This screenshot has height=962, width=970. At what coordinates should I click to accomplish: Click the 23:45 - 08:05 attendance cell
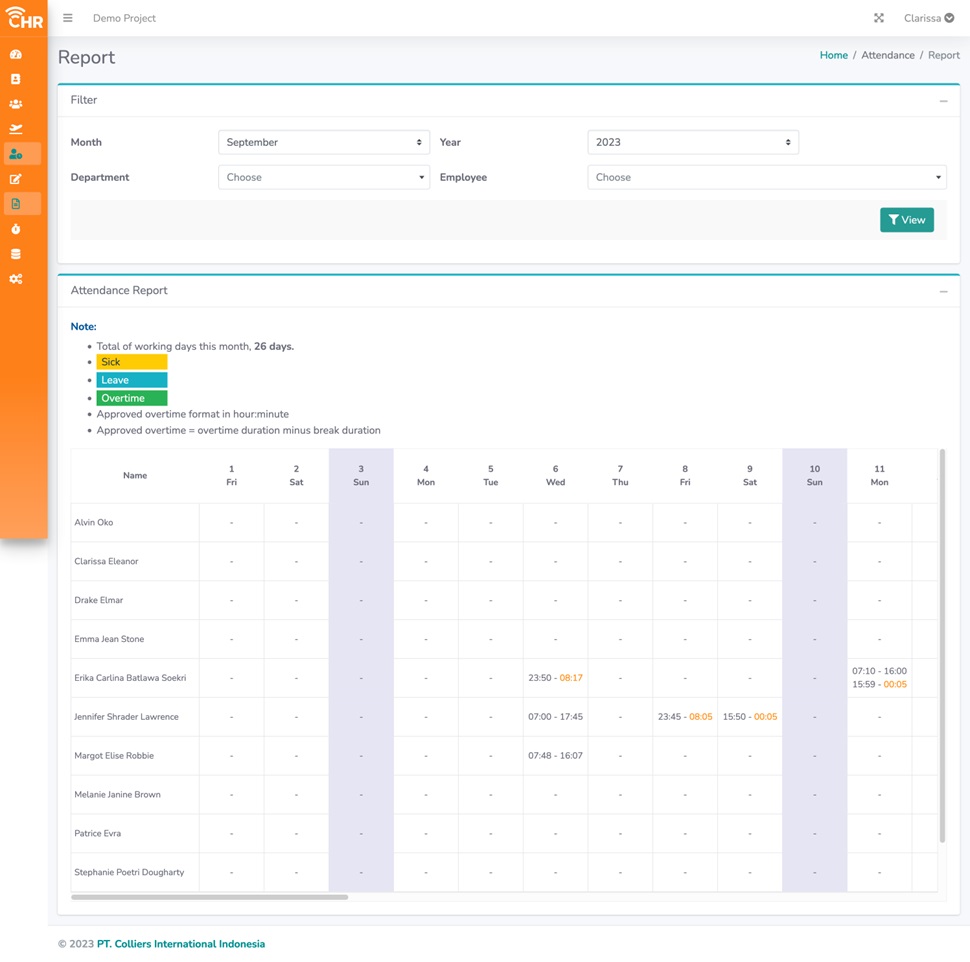(x=685, y=716)
